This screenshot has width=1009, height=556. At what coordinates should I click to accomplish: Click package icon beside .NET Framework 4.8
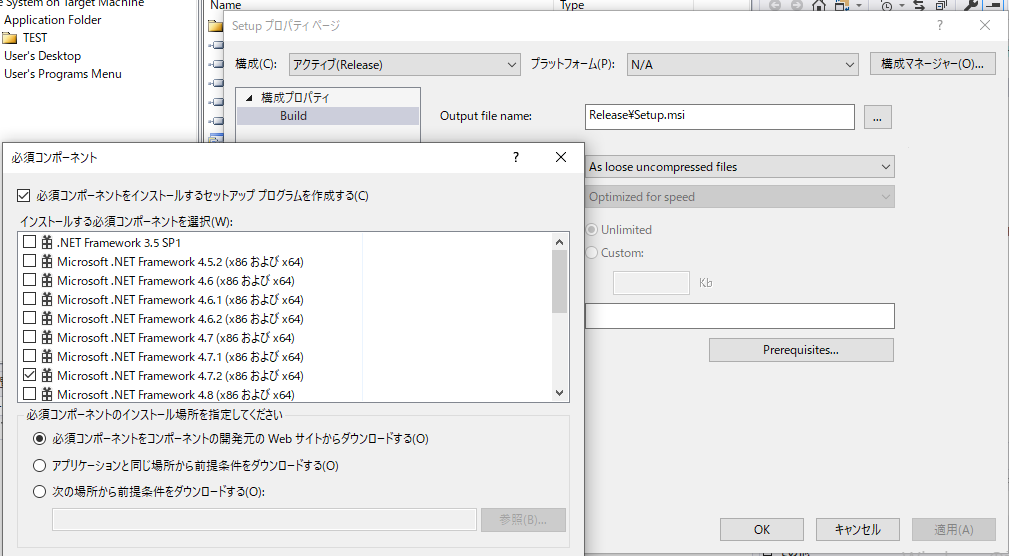pos(47,394)
